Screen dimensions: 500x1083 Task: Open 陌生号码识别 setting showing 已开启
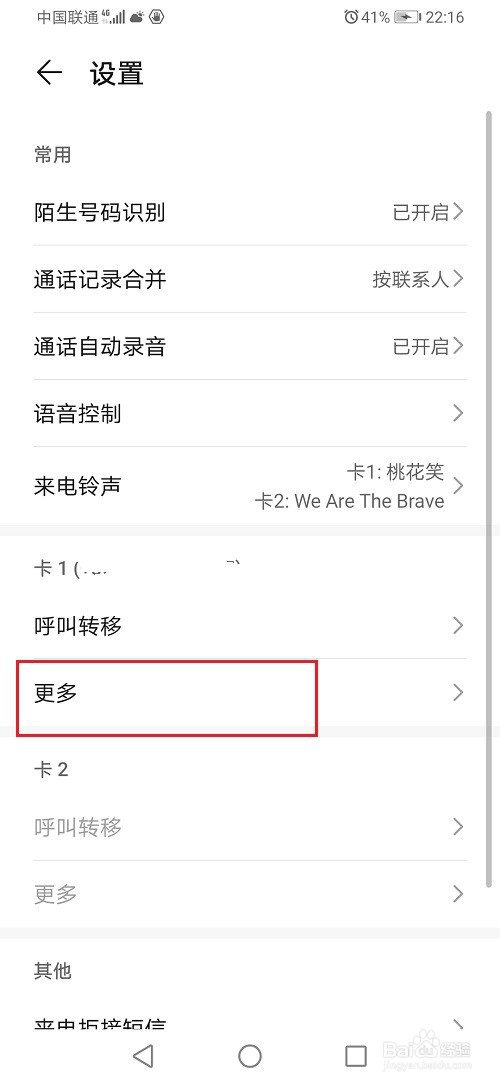[x=250, y=212]
